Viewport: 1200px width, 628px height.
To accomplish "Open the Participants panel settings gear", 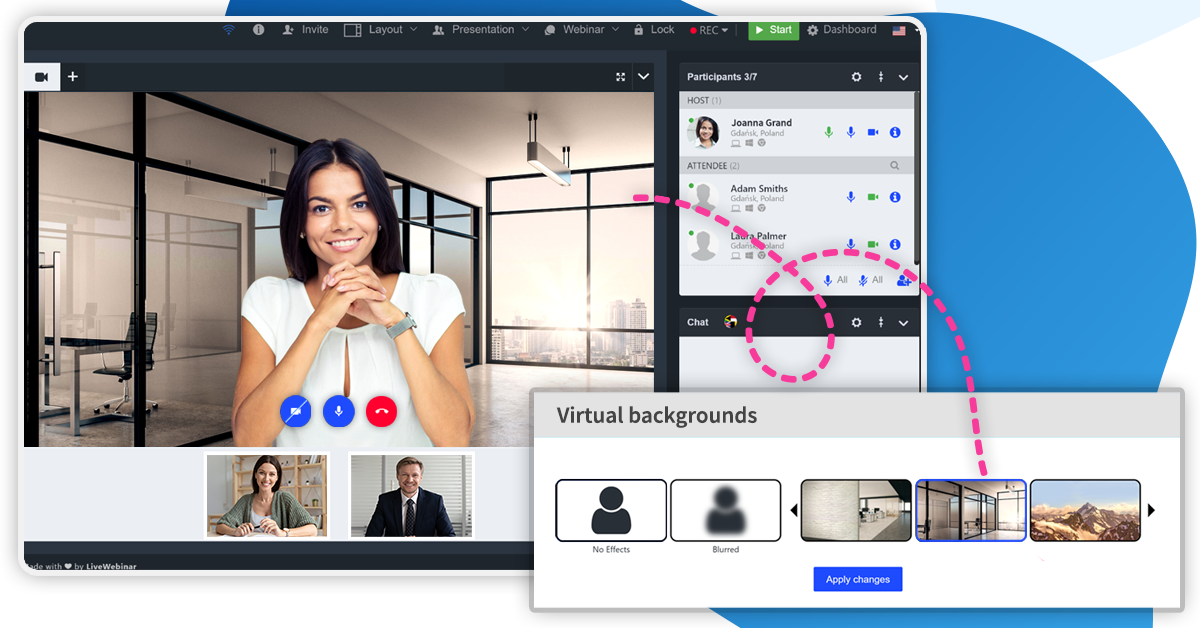I will (x=856, y=76).
